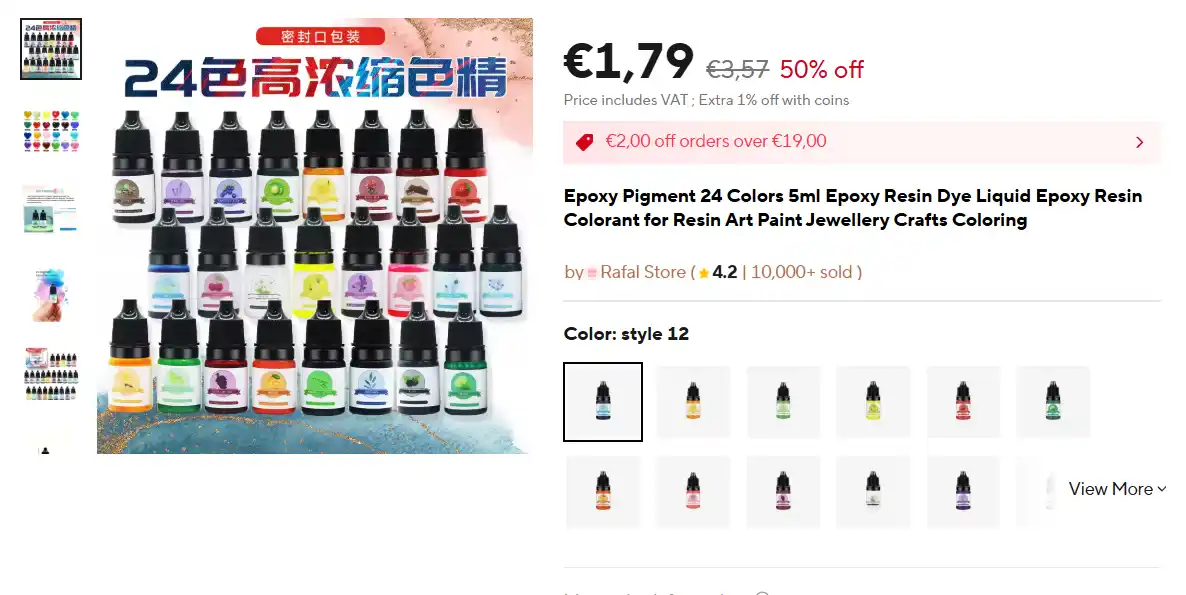Screen dimensions: 1186x595
Task: Show the product description thumbnail with text
Action: click(51, 209)
